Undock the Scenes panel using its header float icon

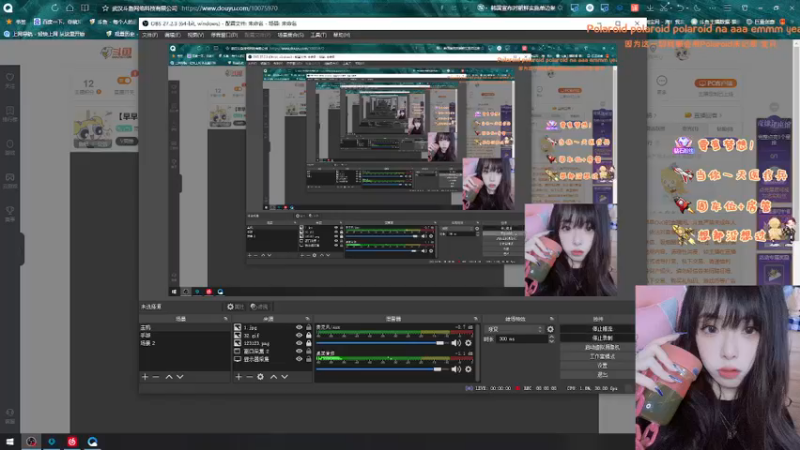pos(226,319)
